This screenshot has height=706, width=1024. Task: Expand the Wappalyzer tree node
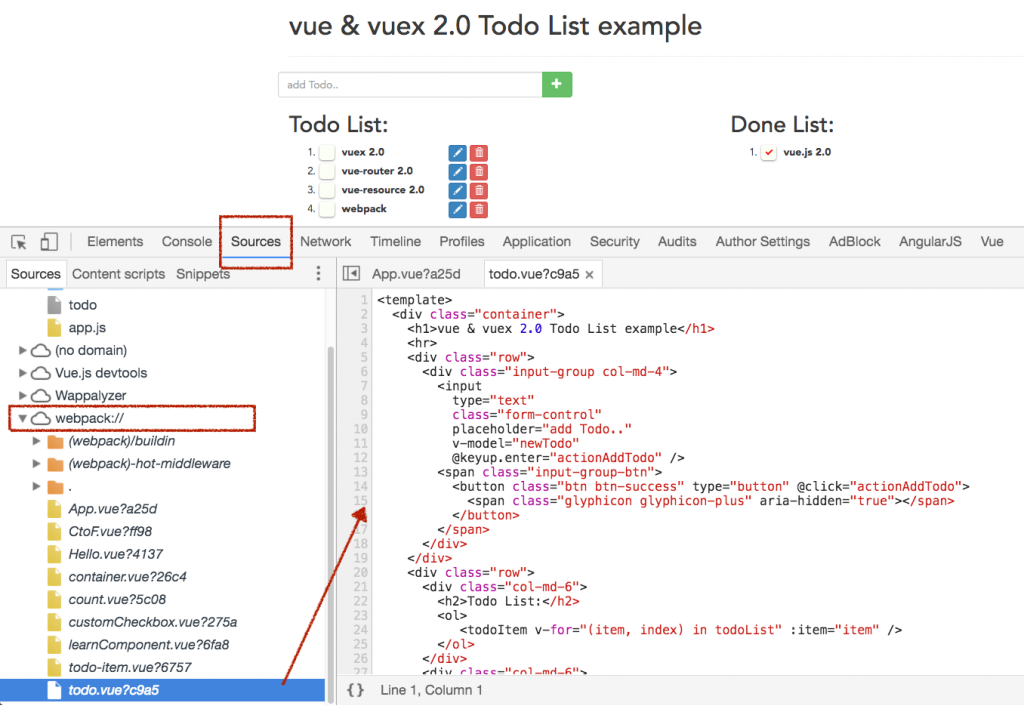coord(23,396)
